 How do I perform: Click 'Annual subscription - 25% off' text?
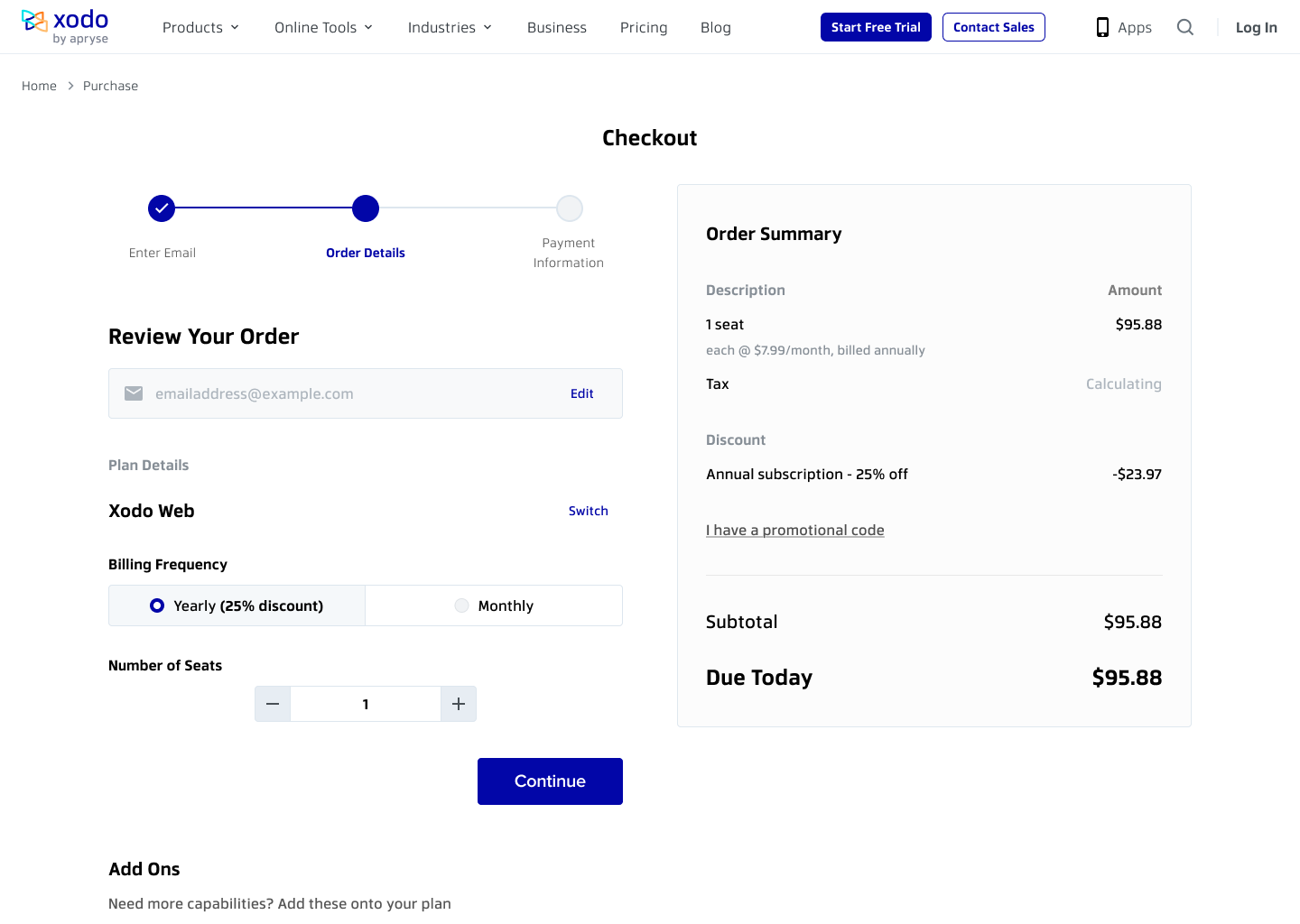(807, 474)
